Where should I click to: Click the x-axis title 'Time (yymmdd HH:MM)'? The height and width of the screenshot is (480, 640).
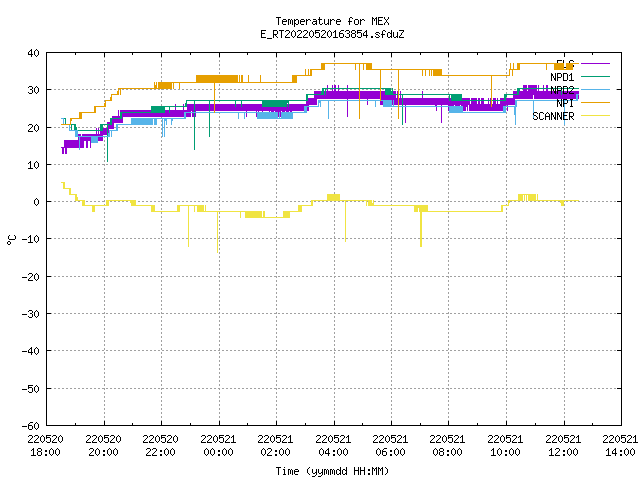click(x=332, y=471)
